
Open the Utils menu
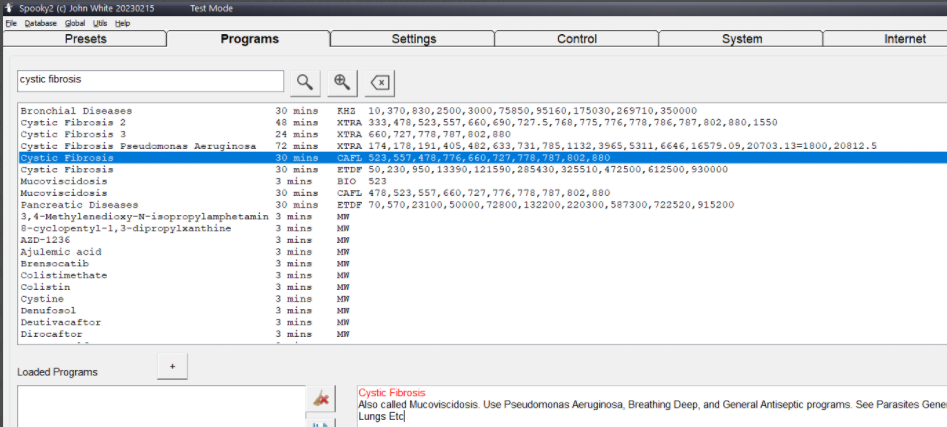click(100, 22)
